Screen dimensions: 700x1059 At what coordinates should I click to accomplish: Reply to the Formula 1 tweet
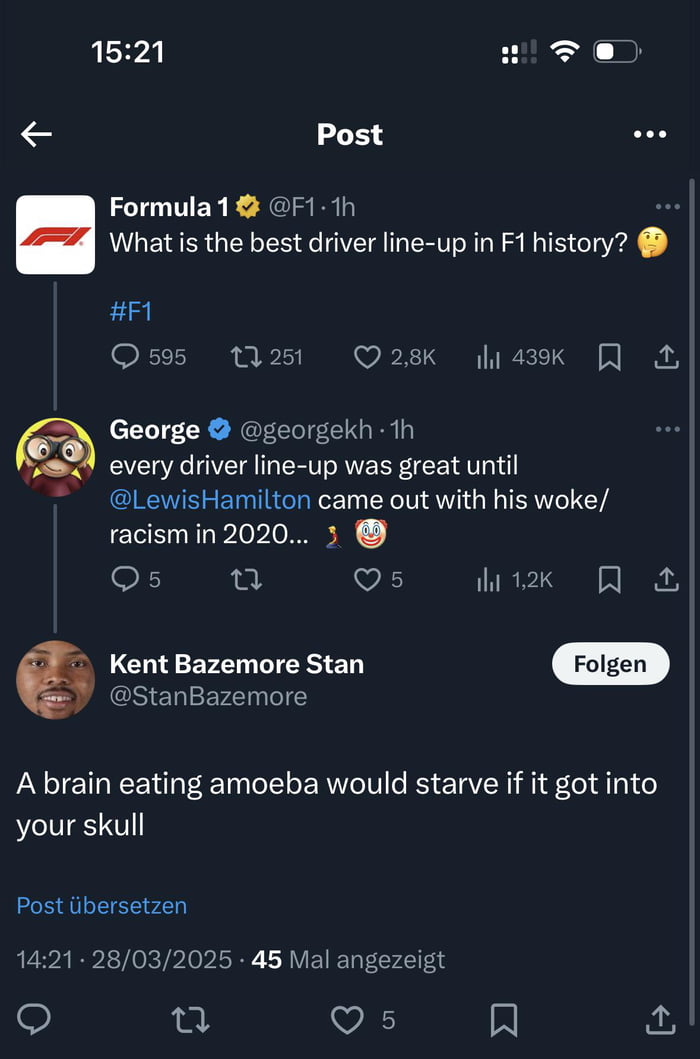coord(125,357)
